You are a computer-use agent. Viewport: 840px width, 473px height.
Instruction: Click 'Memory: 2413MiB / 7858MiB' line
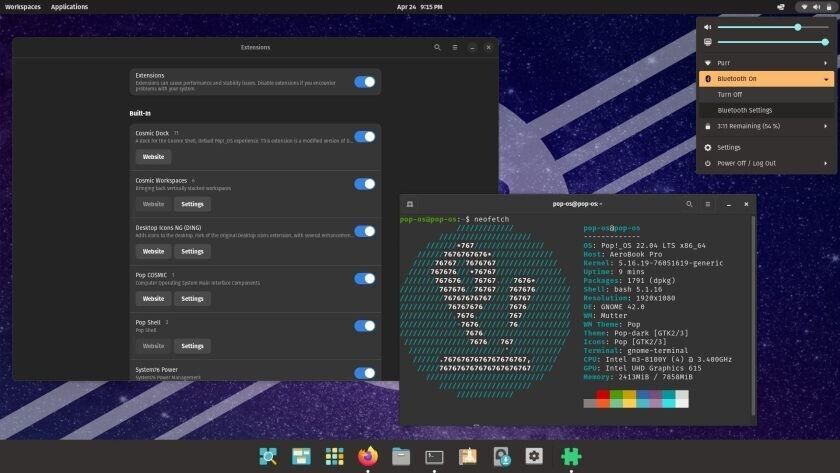click(x=638, y=377)
